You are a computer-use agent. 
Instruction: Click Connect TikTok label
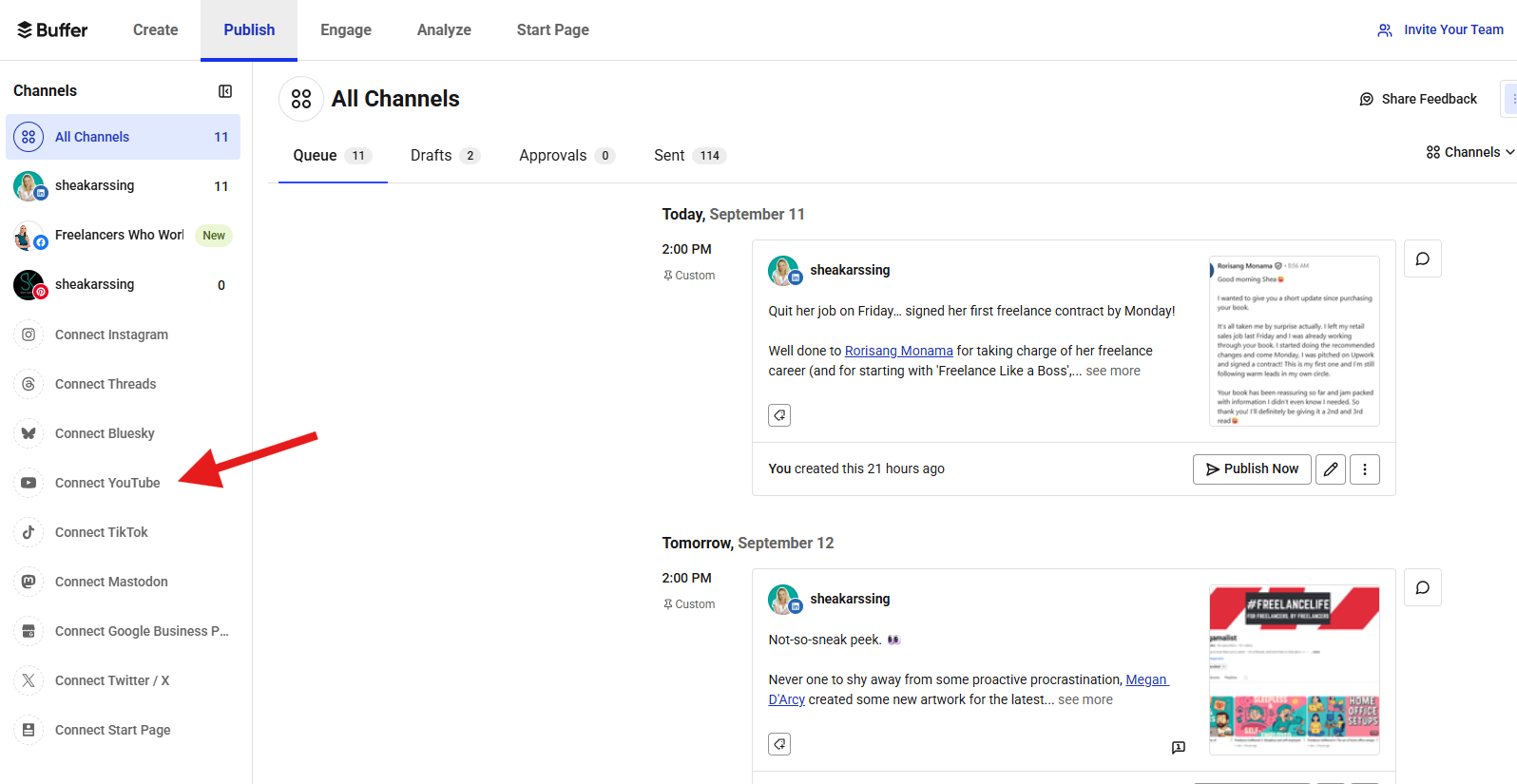102,532
